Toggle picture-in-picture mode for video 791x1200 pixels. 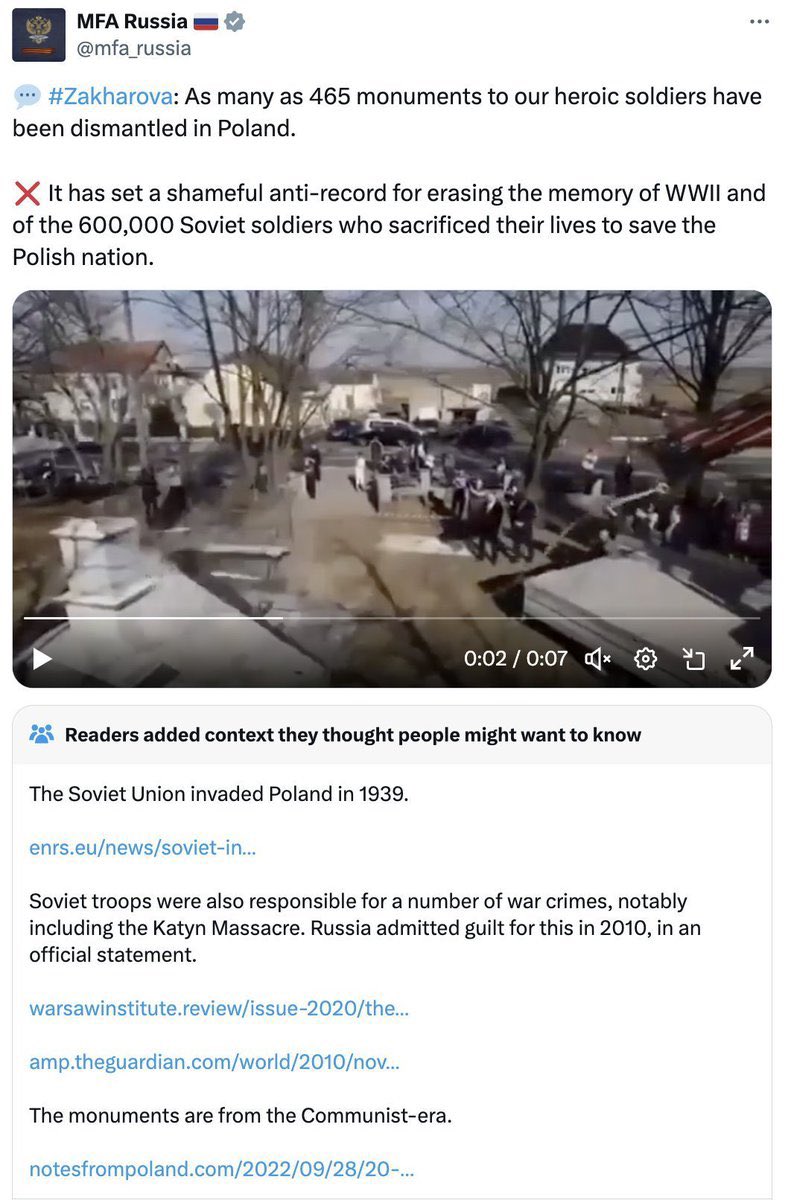(694, 658)
